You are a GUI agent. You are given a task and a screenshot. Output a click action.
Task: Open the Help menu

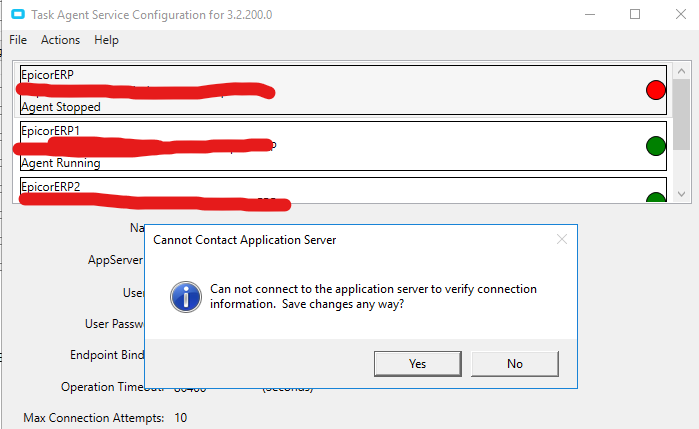point(106,40)
